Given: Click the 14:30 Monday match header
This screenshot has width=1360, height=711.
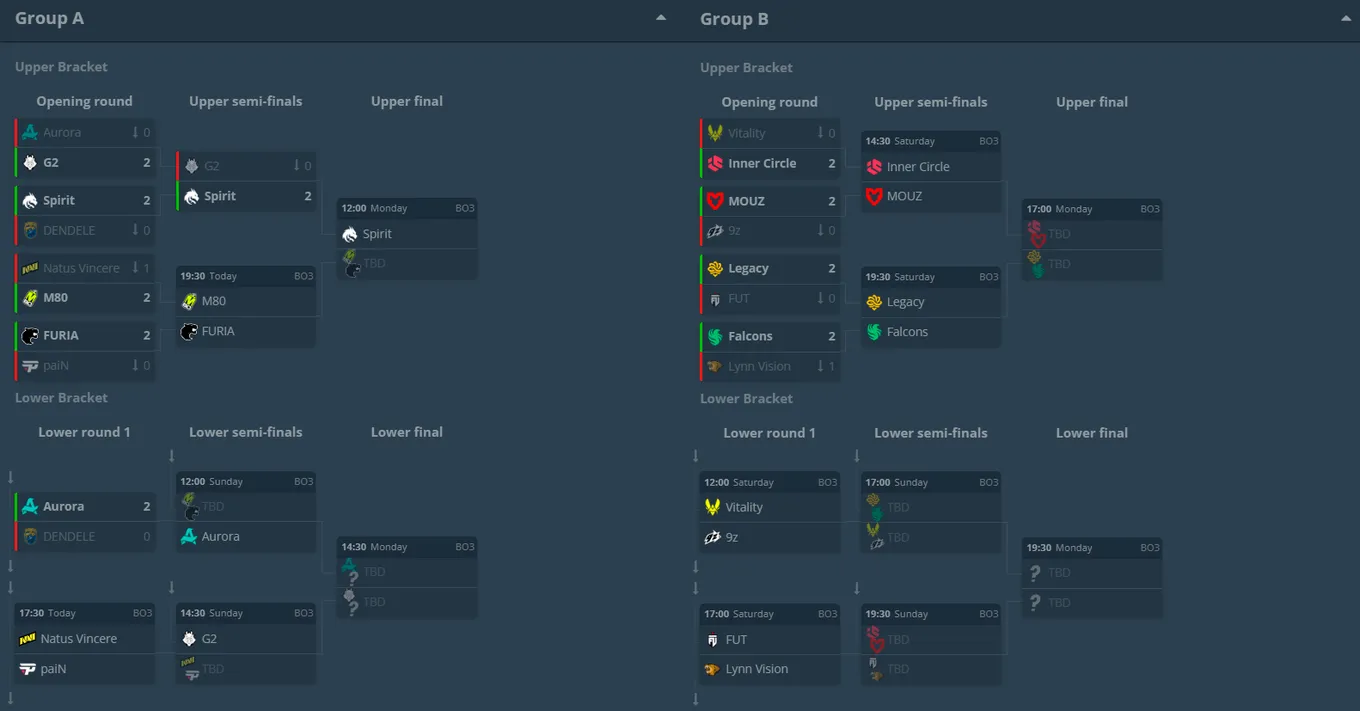Looking at the screenshot, I should tap(407, 547).
